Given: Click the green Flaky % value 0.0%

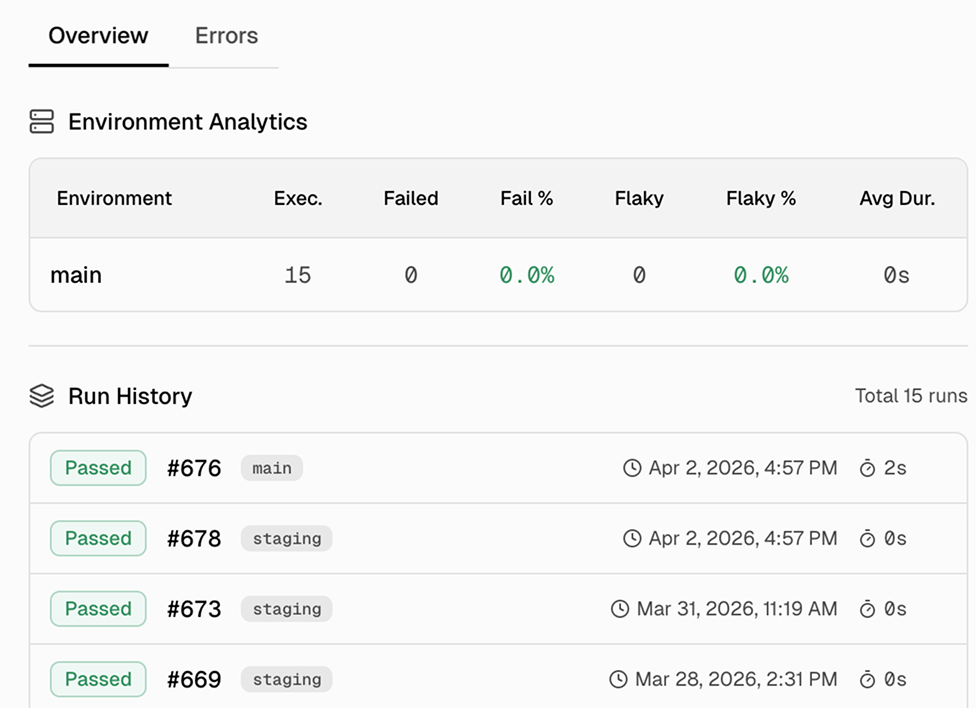Looking at the screenshot, I should pyautogui.click(x=761, y=275).
